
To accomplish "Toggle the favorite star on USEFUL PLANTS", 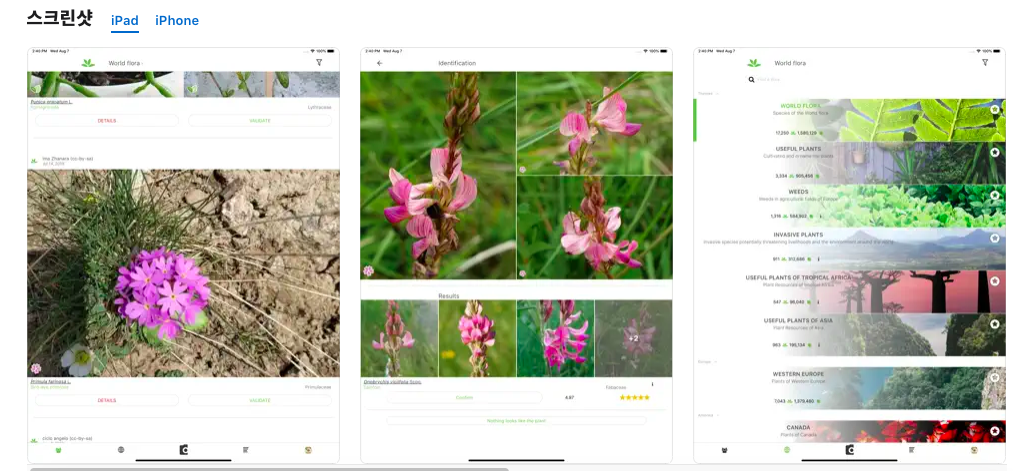I will 995,152.
